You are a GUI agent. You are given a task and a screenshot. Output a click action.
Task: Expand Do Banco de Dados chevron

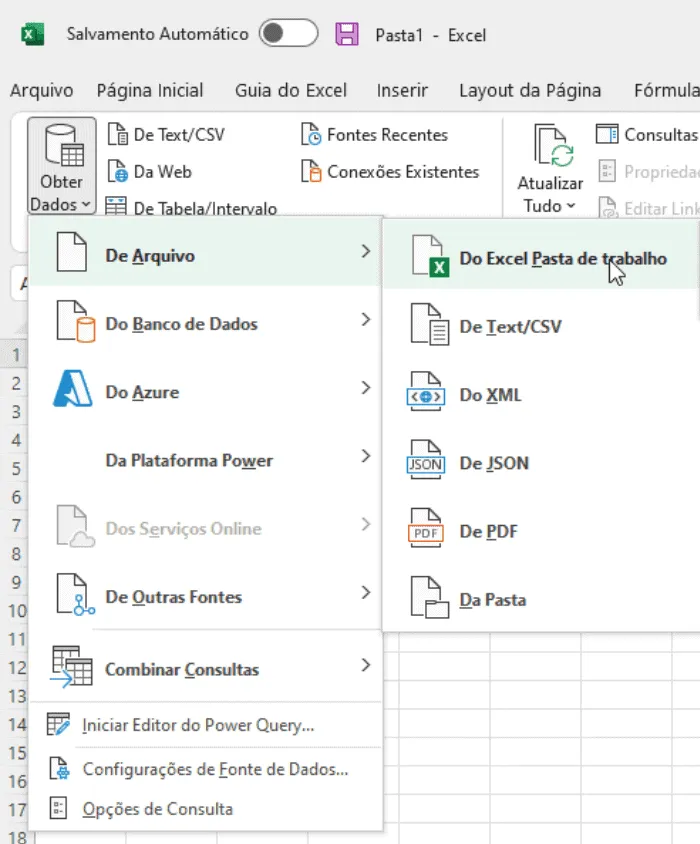coord(366,319)
